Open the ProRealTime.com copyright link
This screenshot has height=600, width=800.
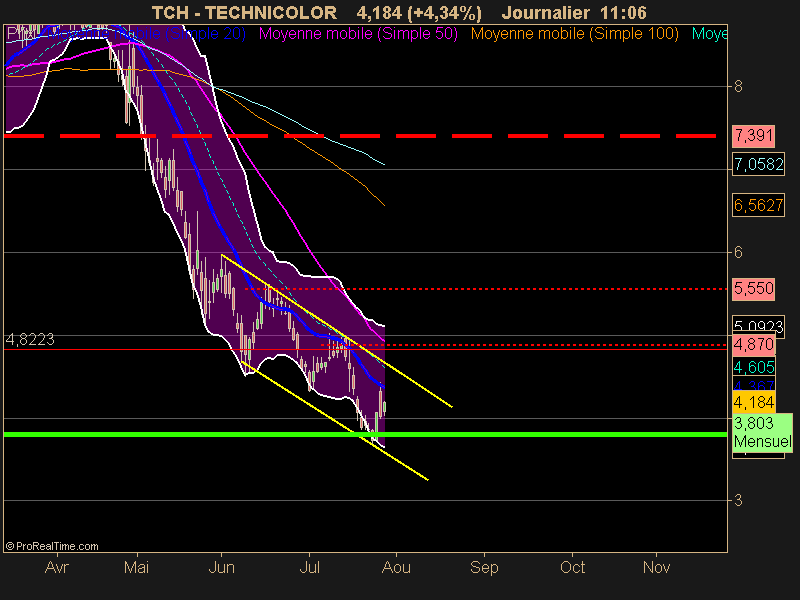point(52,546)
